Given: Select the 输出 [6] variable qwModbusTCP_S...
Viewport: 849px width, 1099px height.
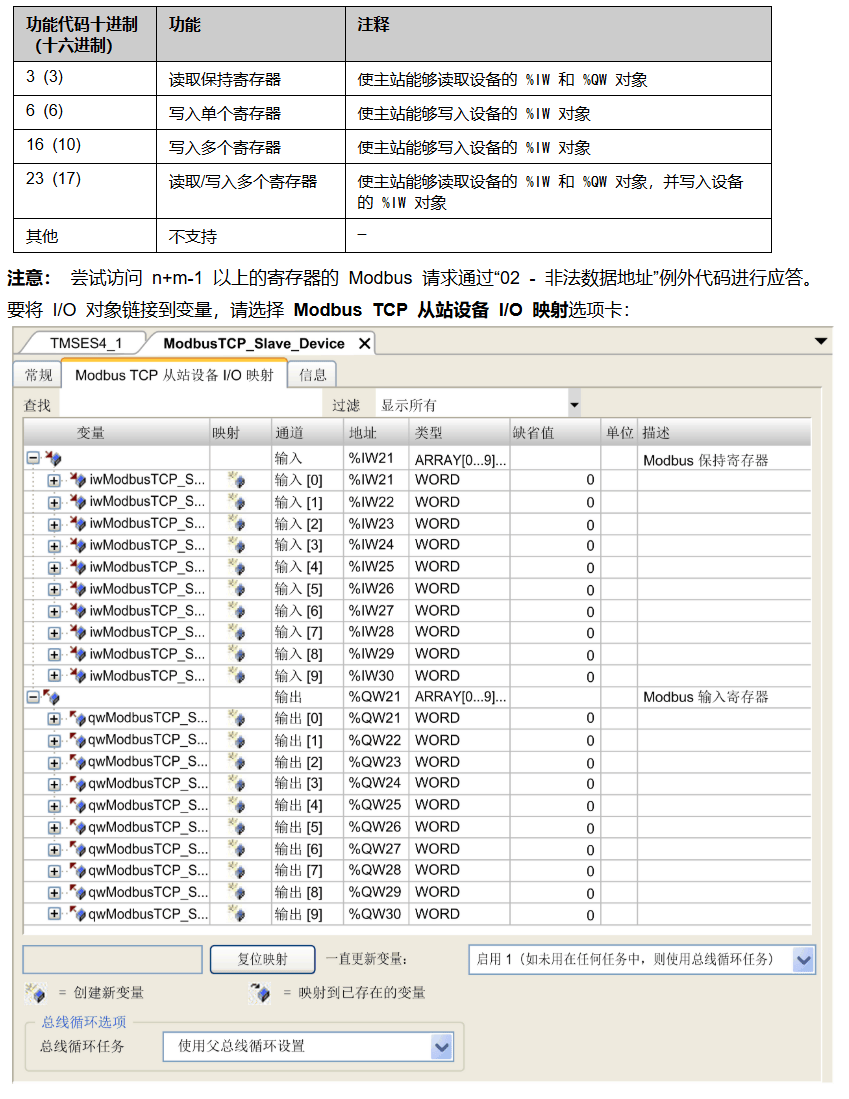Looking at the screenshot, I should (148, 849).
